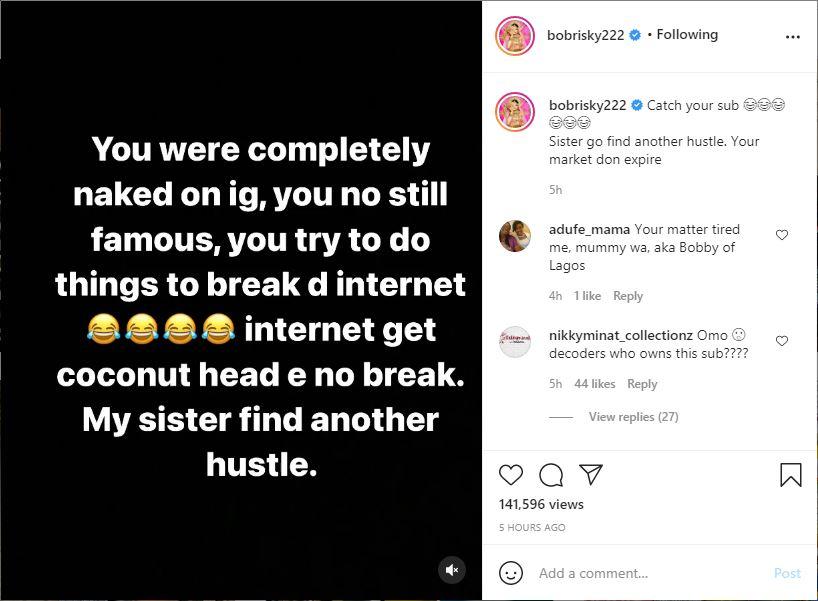Reply to adufe_mama's comment
This screenshot has height=601, width=818.
(628, 296)
